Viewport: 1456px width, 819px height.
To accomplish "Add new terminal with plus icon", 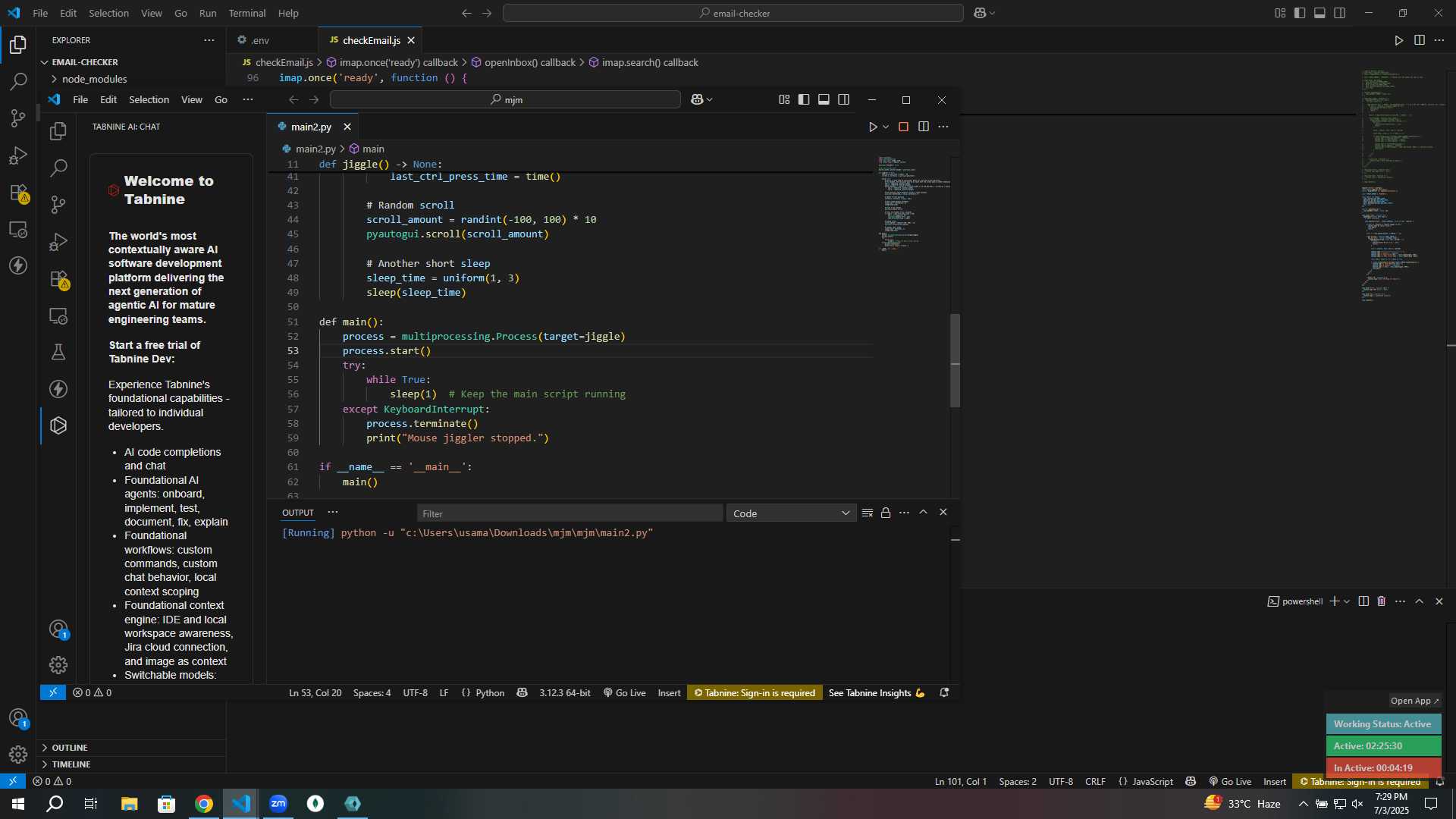I will (1334, 601).
